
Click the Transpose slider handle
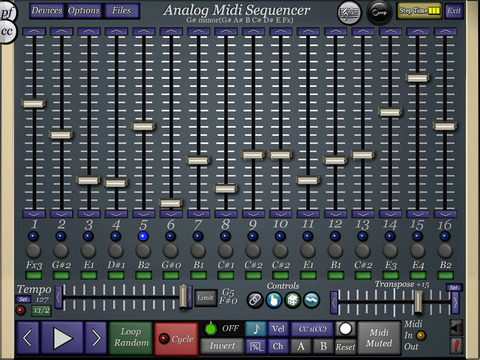point(418,302)
